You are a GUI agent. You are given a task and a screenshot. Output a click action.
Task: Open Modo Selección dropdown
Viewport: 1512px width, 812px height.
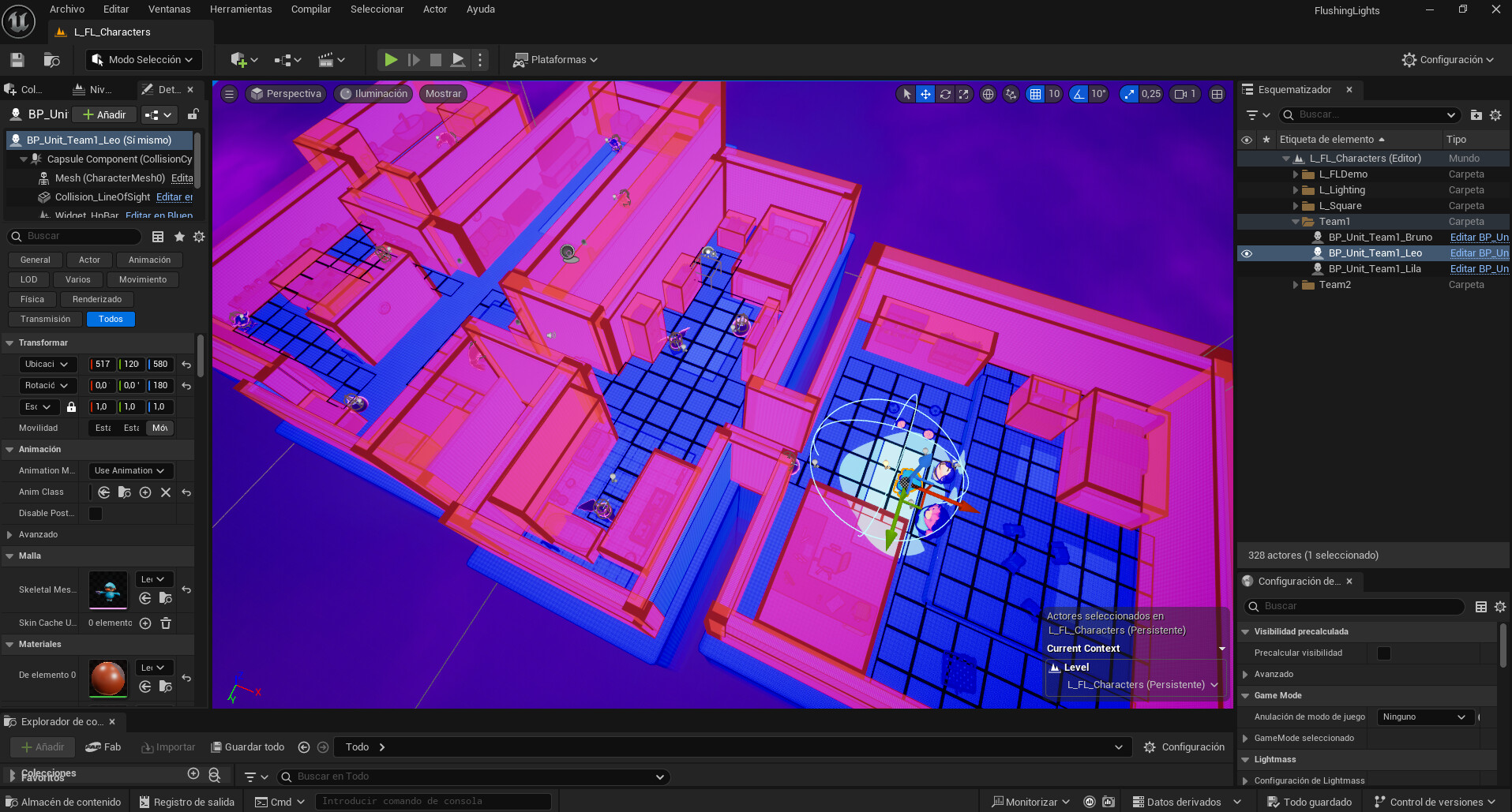144,60
